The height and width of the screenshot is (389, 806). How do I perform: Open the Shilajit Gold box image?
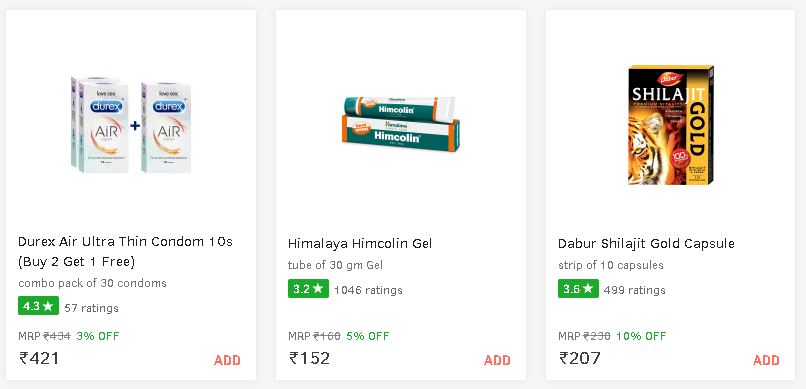point(671,124)
